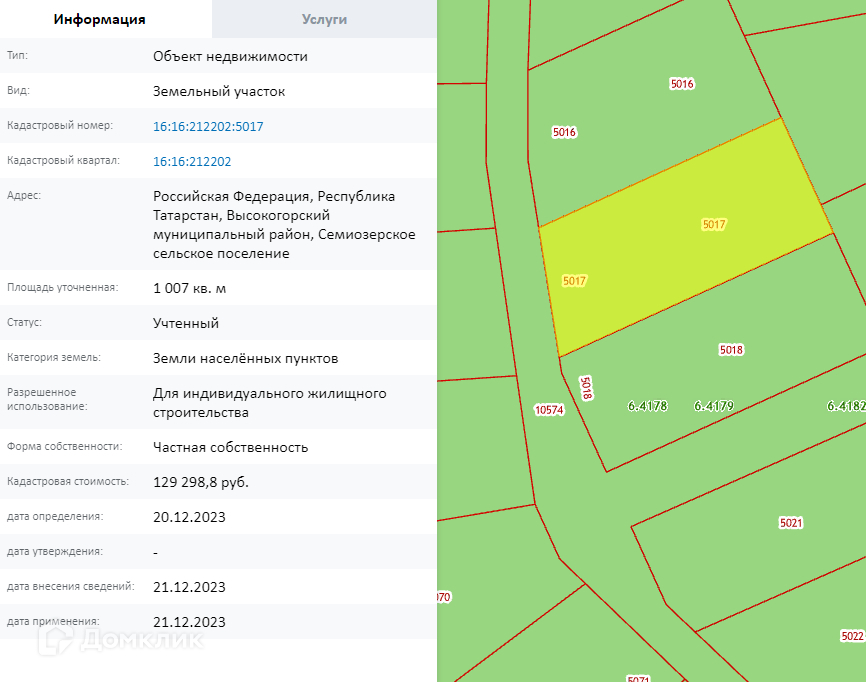Open cadastral number link 16:16:212202:5017
The height and width of the screenshot is (682, 866).
(x=208, y=126)
